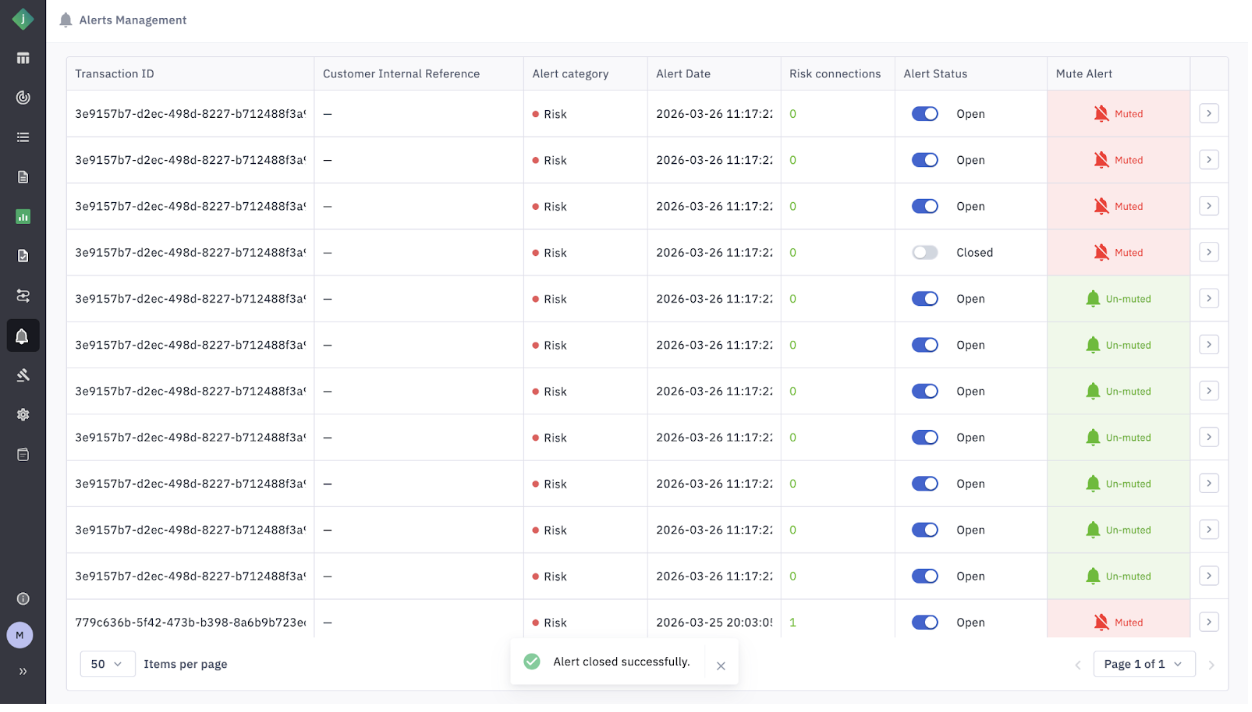Viewport: 1252px width, 712px height.
Task: Open the radar scan icon in sidebar
Action: [22, 98]
